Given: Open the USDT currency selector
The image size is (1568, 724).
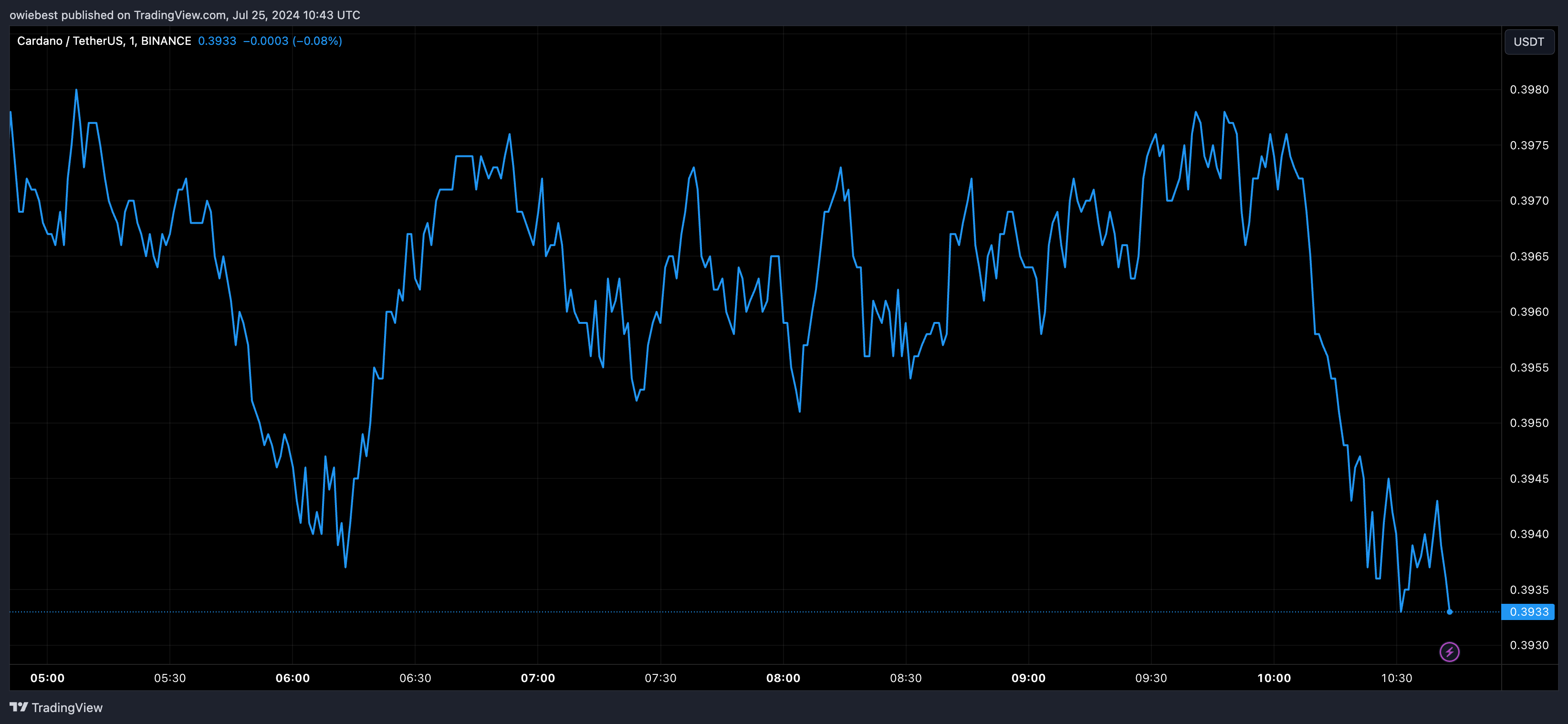Looking at the screenshot, I should pos(1529,42).
